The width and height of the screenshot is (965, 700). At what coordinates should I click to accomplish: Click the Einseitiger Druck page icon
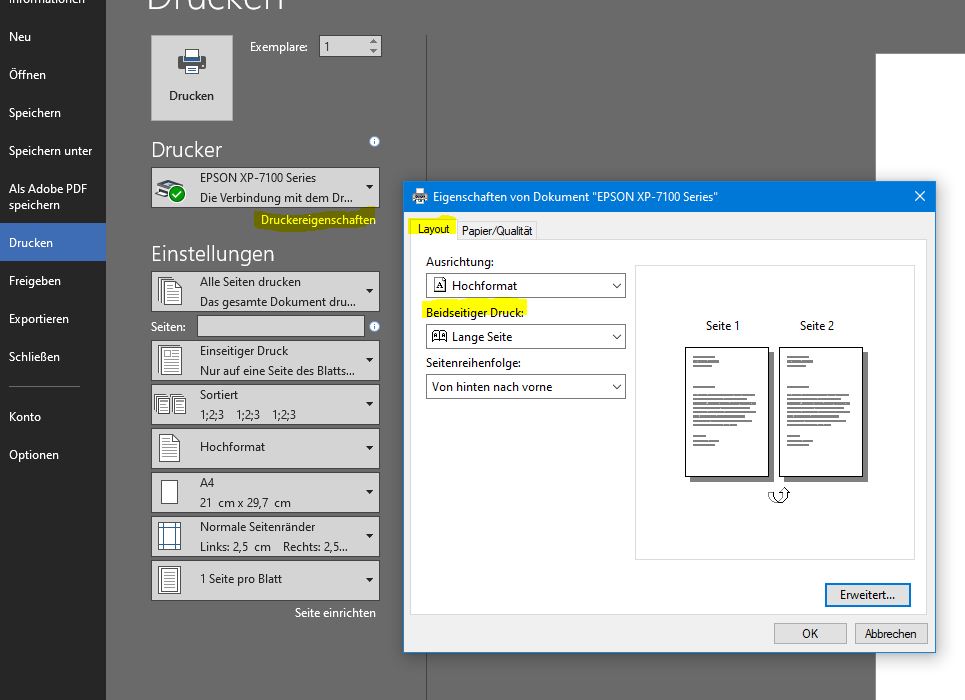[x=170, y=360]
